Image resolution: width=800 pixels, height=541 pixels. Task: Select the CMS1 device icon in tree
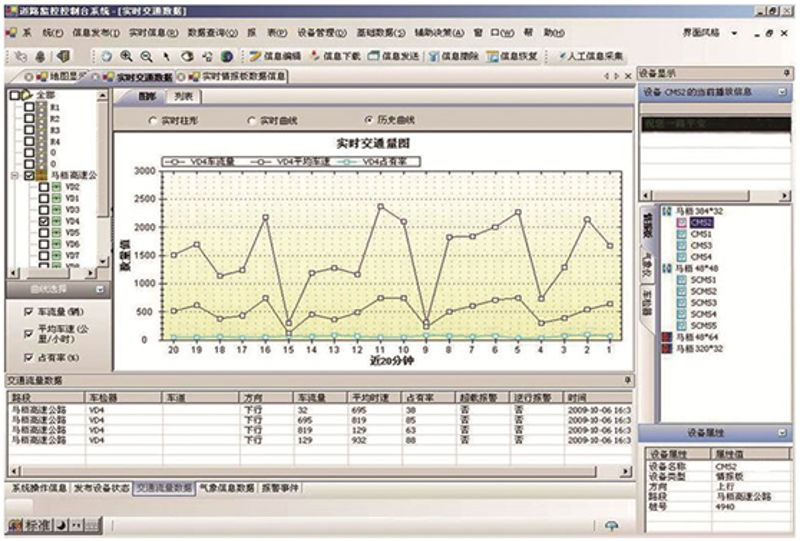click(682, 233)
